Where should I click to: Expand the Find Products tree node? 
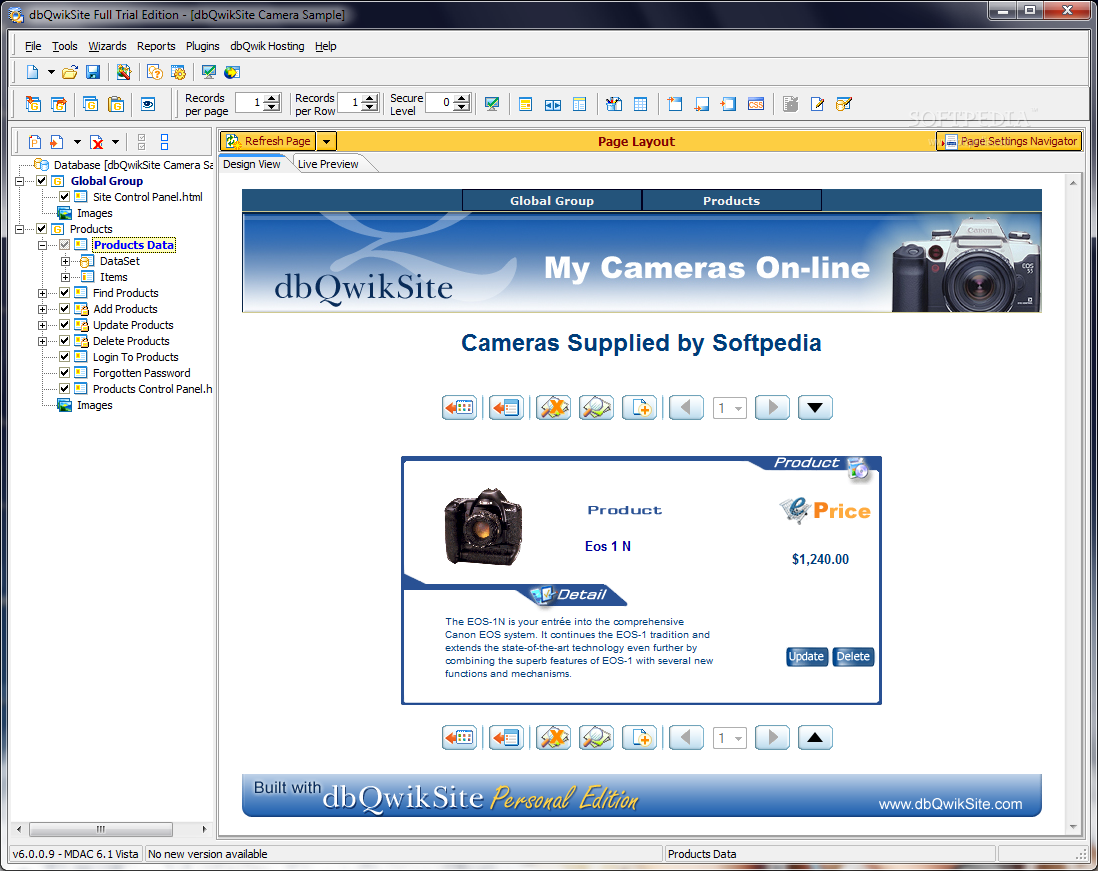point(43,293)
